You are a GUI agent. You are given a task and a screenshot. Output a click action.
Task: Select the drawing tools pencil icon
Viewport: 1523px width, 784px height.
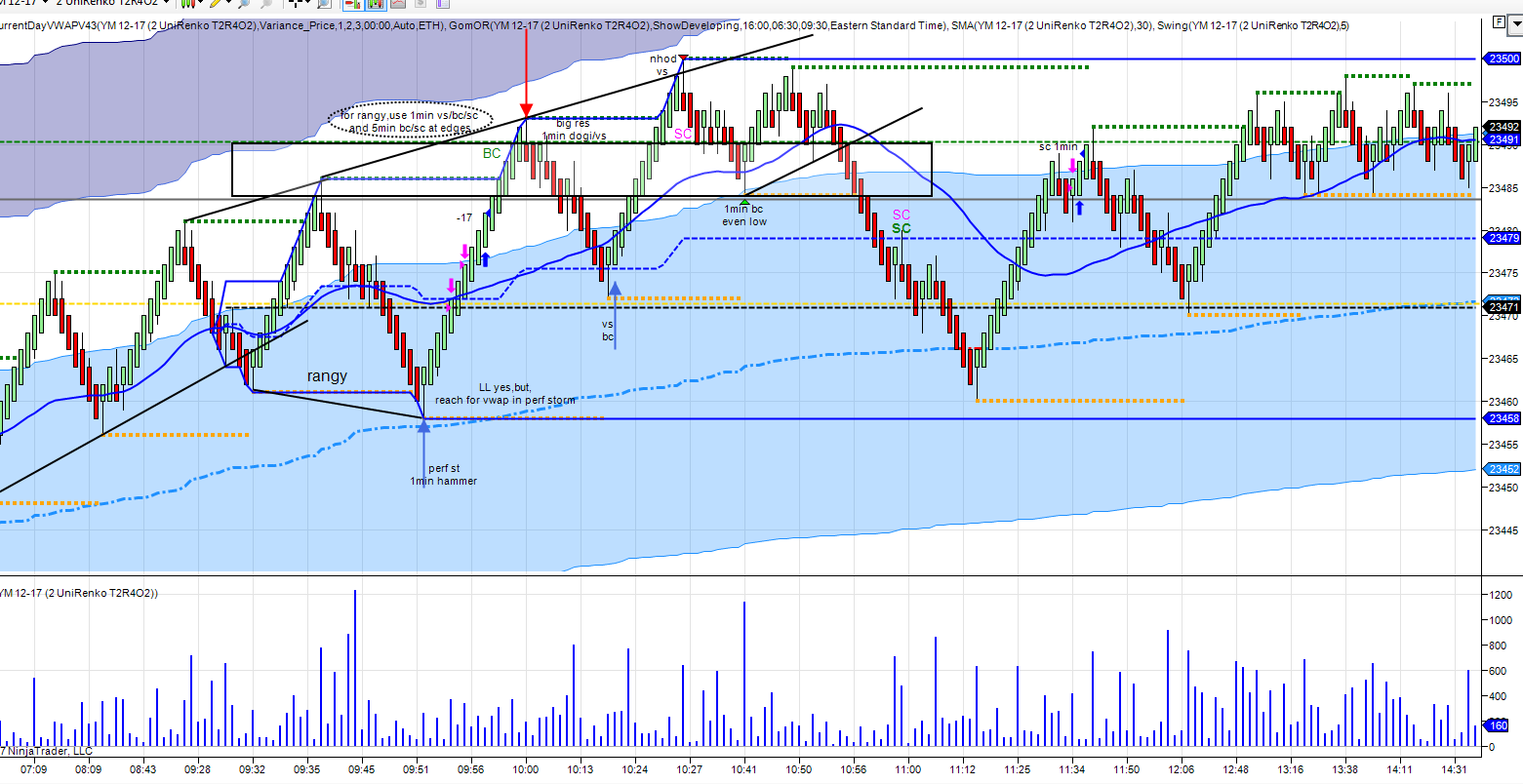(x=214, y=3)
